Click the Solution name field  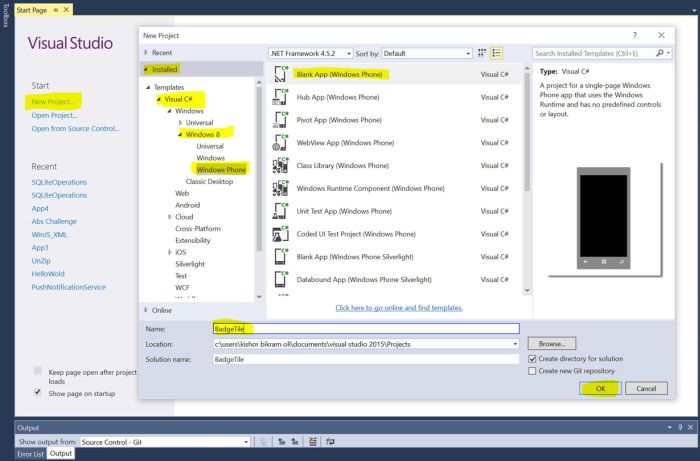(x=366, y=359)
